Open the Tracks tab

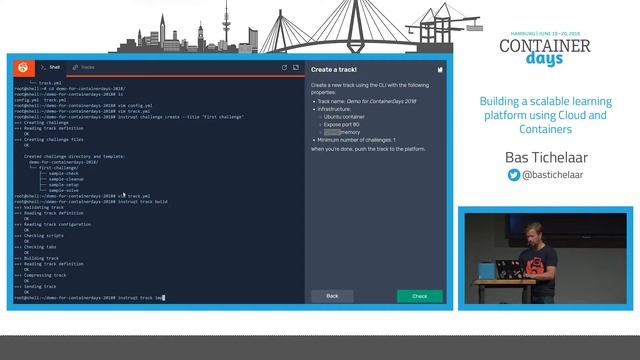point(84,67)
